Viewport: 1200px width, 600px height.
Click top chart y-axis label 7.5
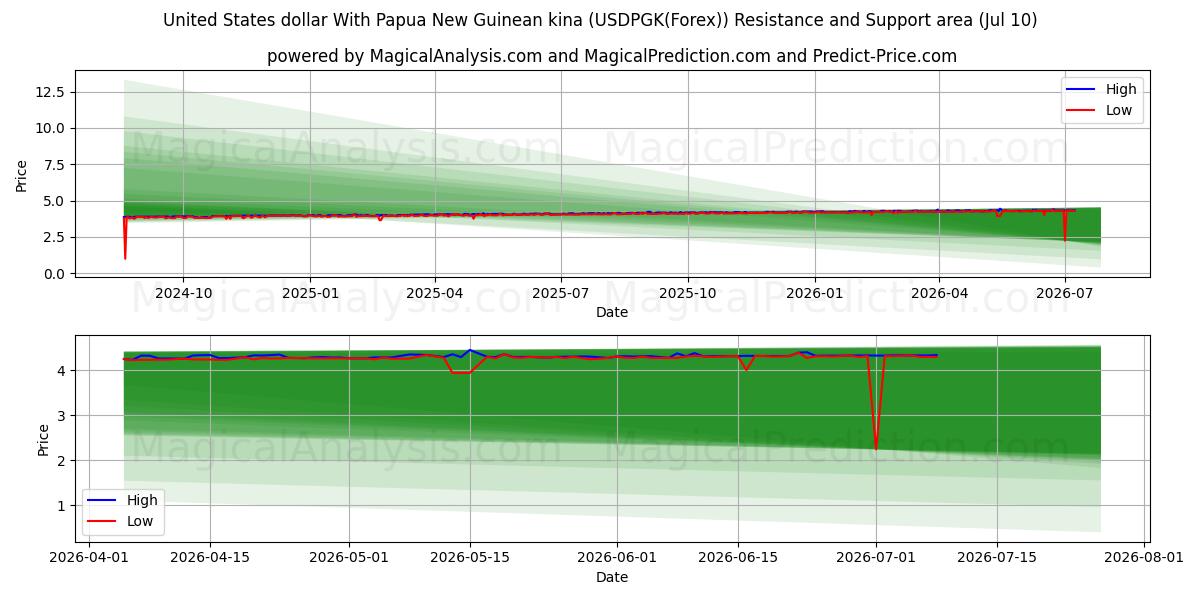click(x=53, y=165)
